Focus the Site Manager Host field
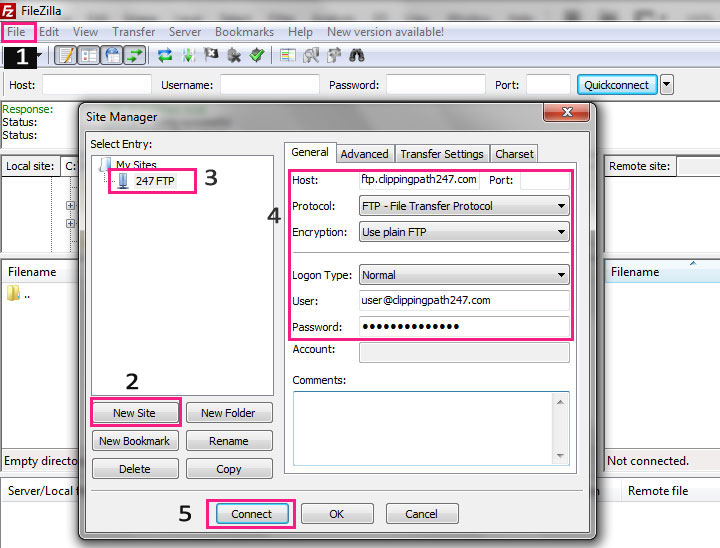The width and height of the screenshot is (720, 548). coord(419,180)
